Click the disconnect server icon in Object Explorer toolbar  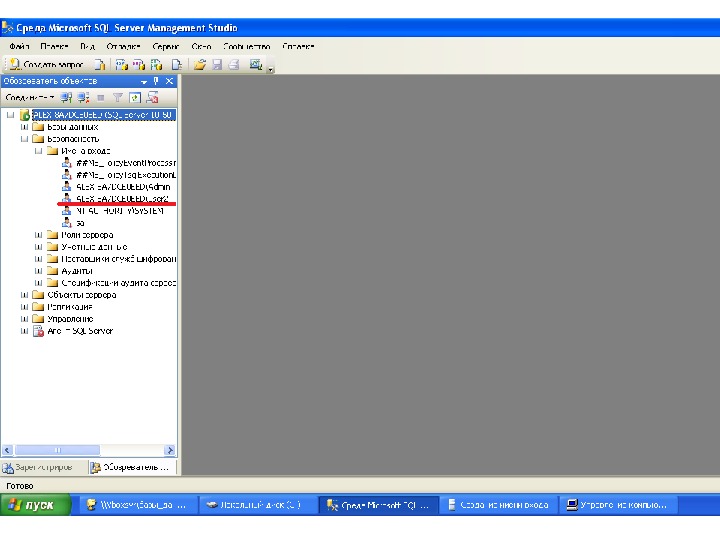[83, 97]
